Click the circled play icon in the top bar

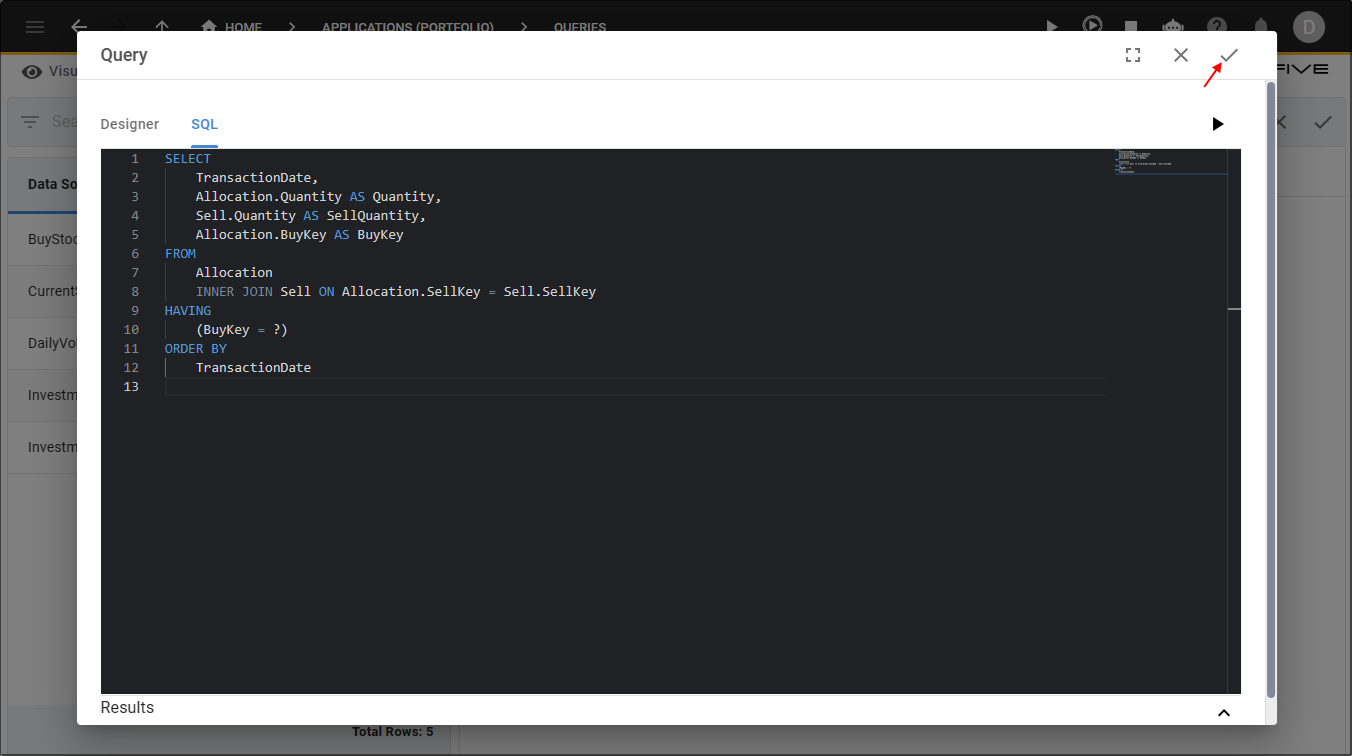[x=1092, y=26]
